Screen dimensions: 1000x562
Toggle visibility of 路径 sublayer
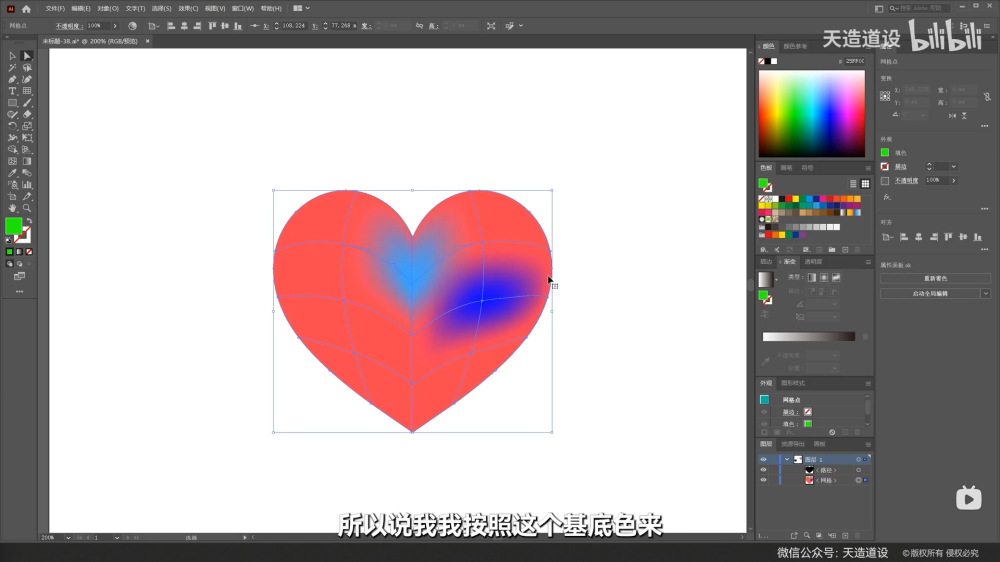click(x=763, y=470)
